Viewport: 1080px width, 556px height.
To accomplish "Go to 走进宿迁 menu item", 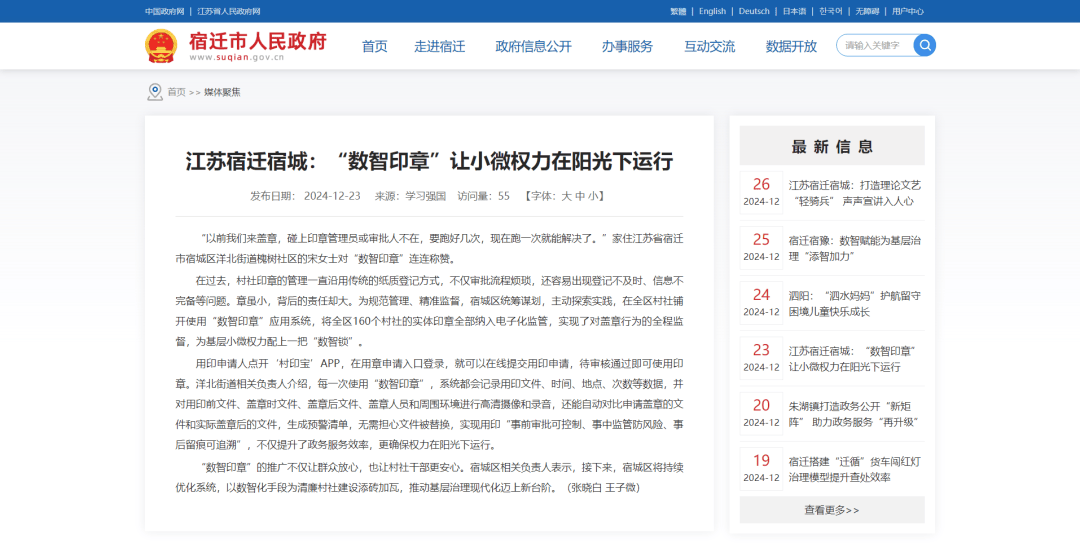I will point(440,46).
